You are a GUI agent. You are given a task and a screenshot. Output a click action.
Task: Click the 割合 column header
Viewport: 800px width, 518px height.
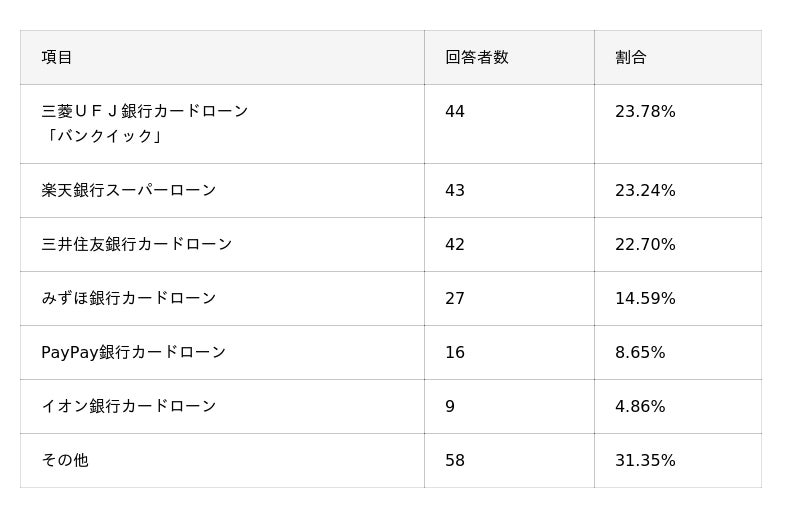click(631, 57)
